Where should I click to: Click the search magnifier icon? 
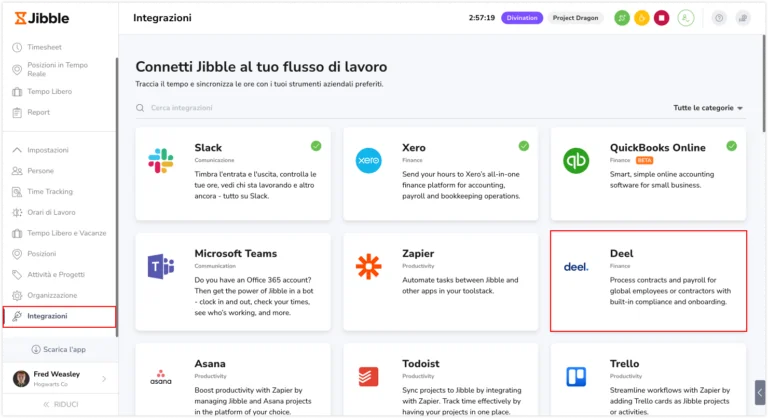140,108
